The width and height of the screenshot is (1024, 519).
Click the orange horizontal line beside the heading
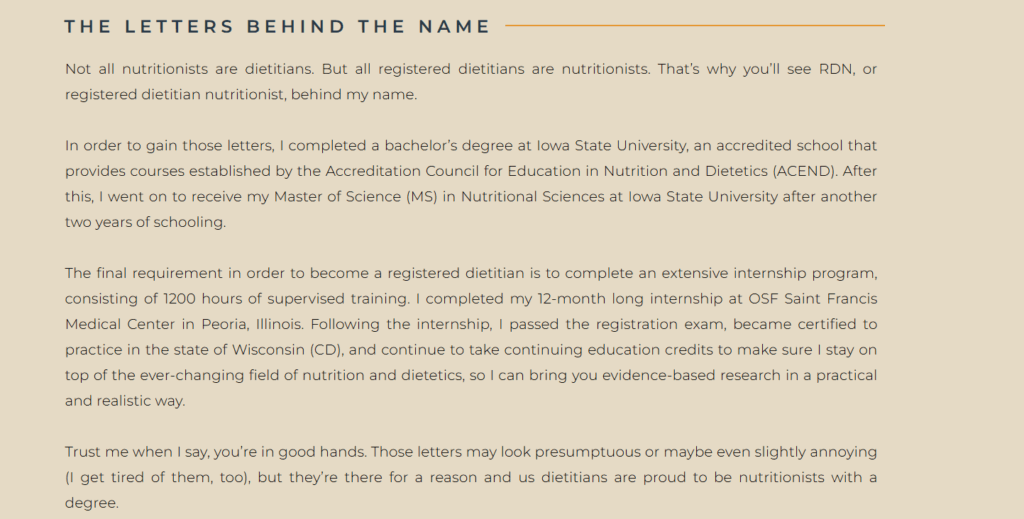[x=695, y=25]
